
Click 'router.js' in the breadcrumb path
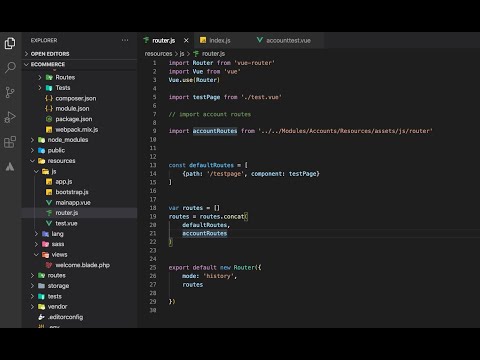pos(213,54)
